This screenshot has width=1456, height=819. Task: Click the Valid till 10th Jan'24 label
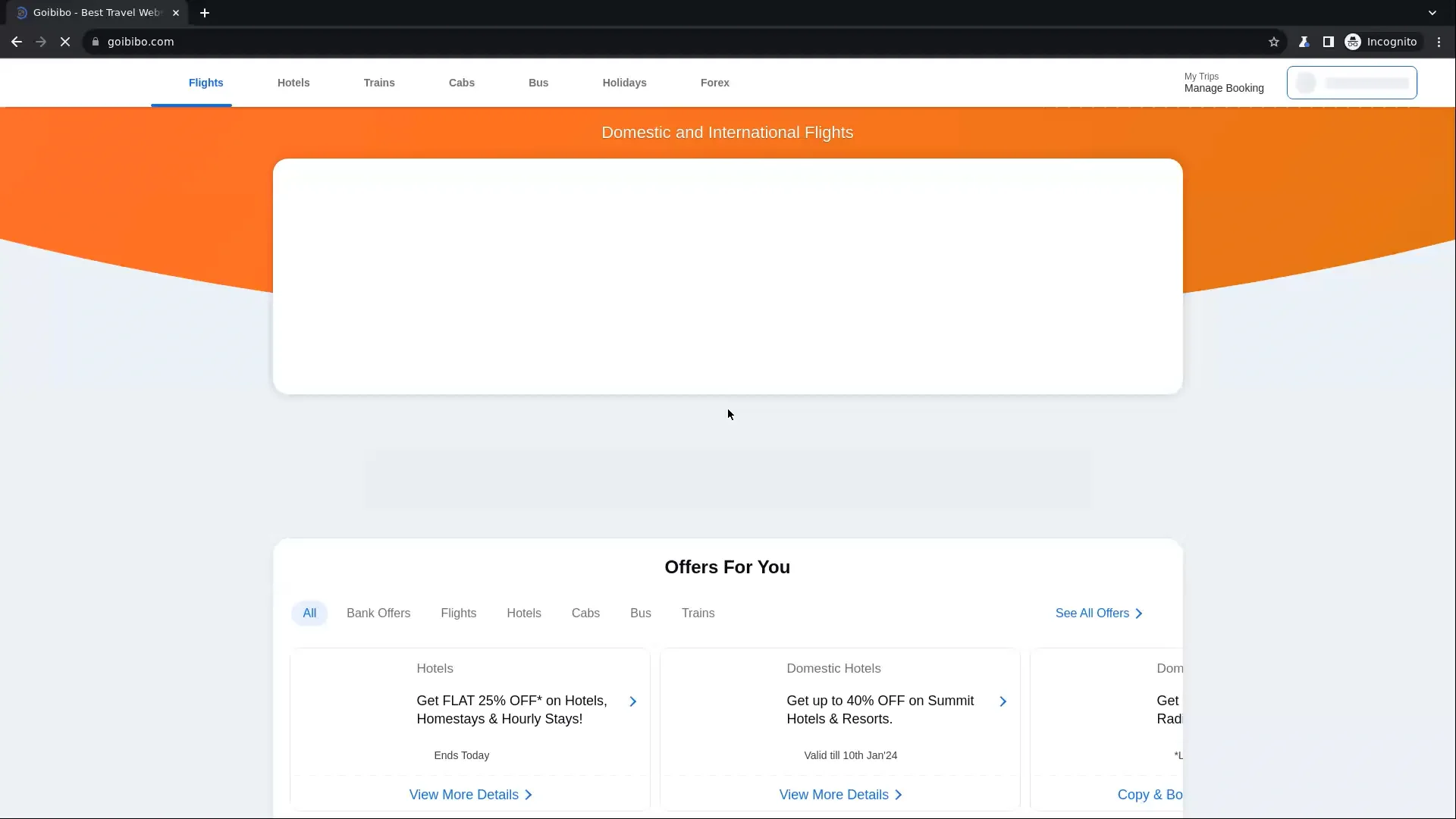(x=851, y=755)
